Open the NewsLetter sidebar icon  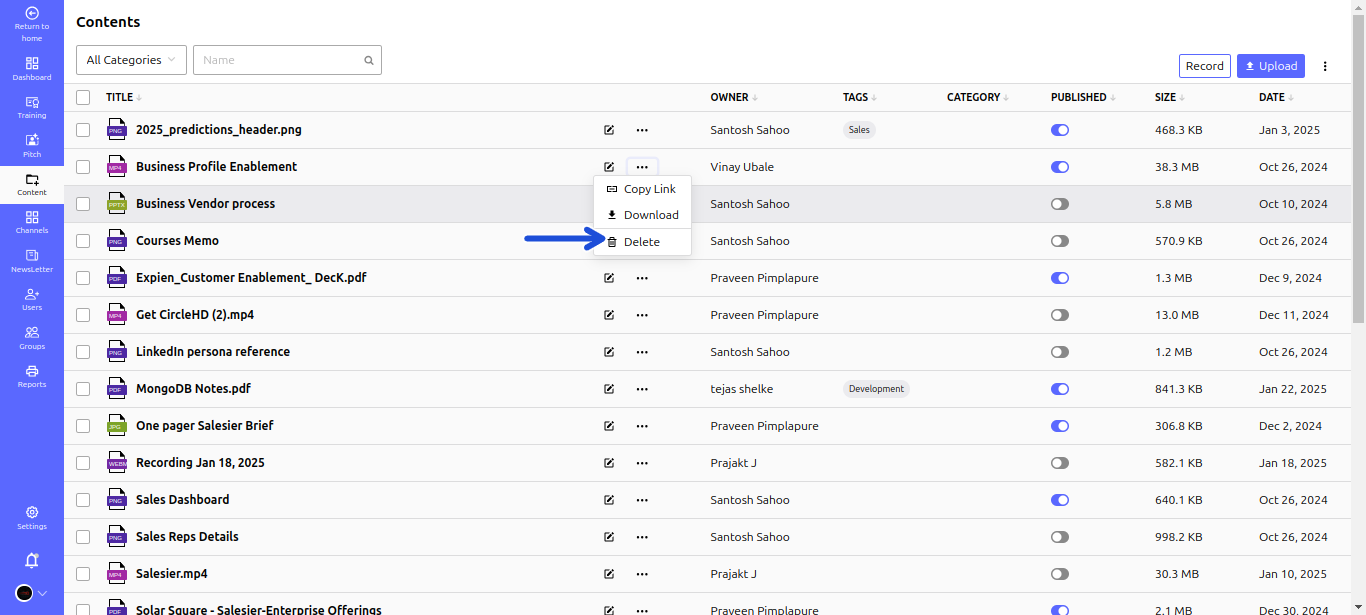(32, 260)
